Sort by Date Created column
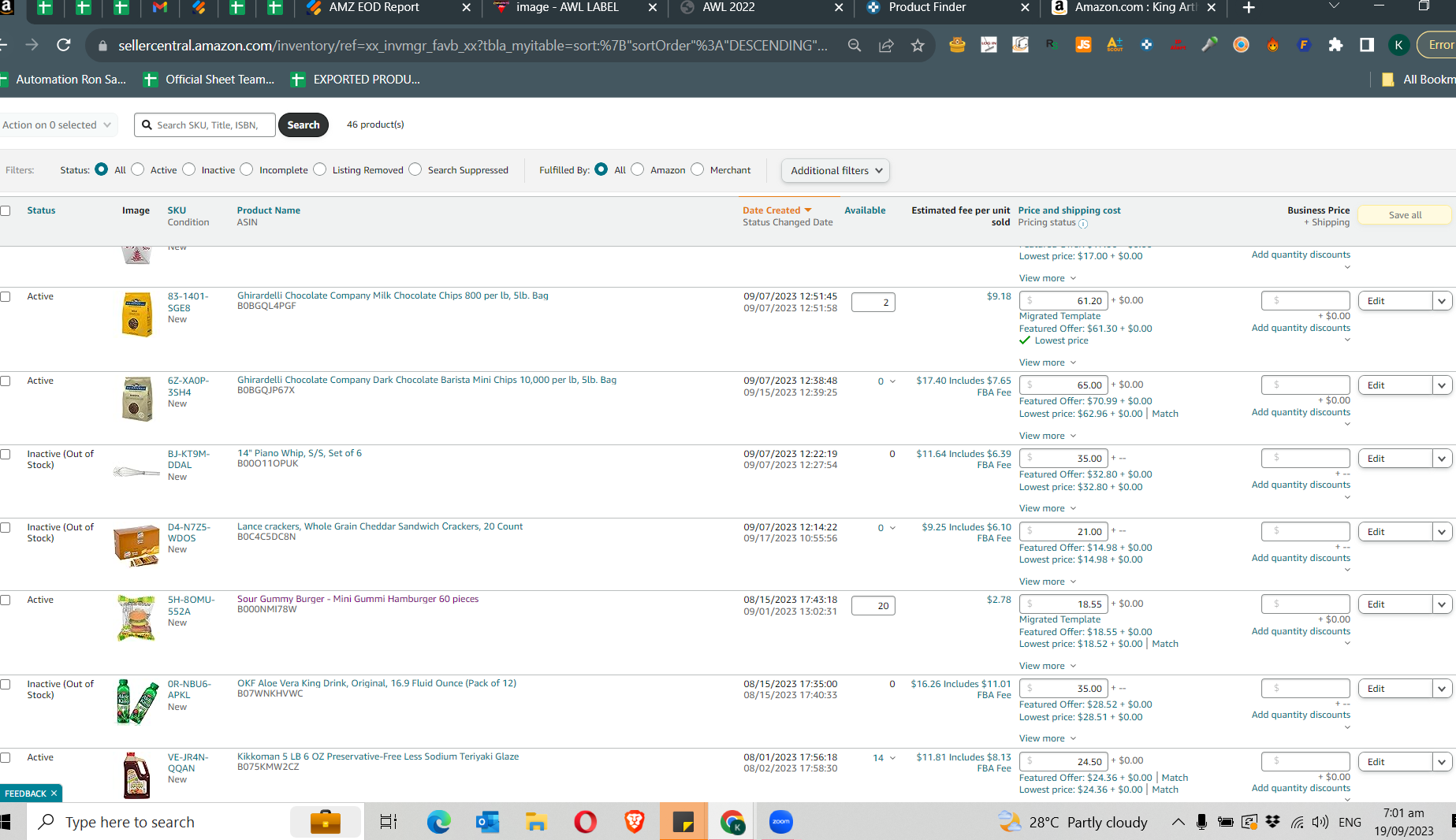The width and height of the screenshot is (1456, 840). [x=776, y=210]
